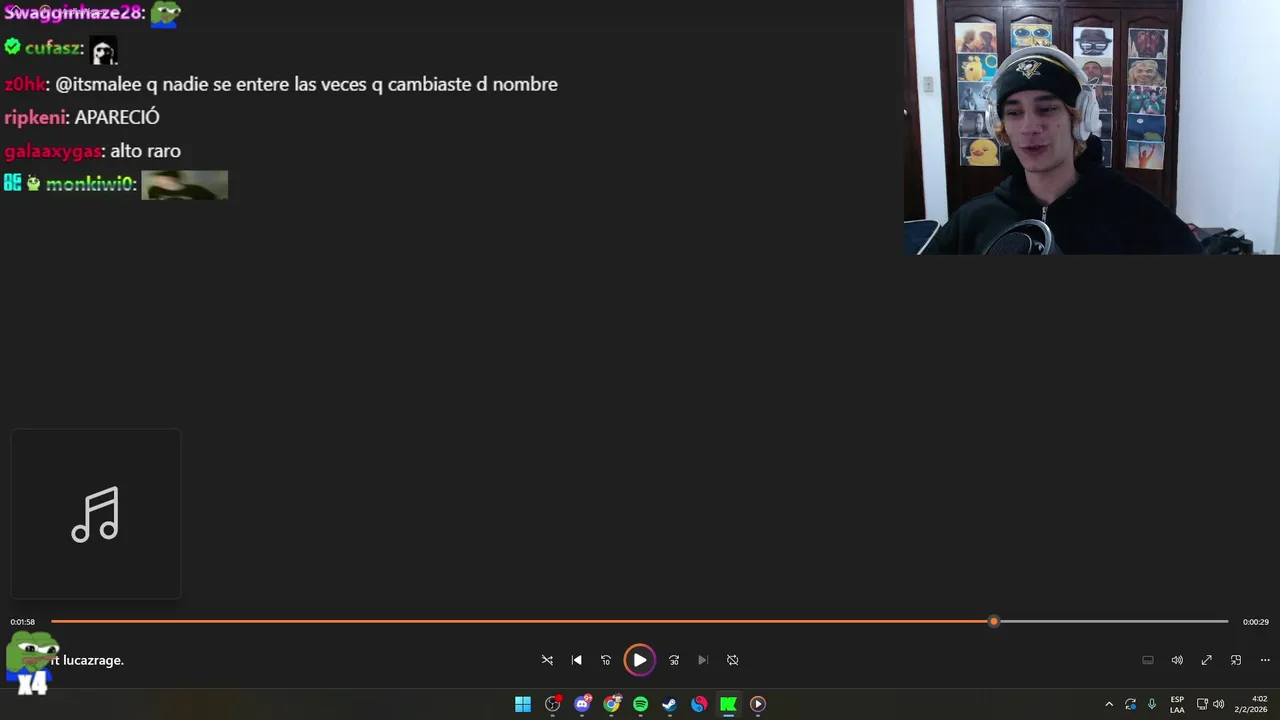
Task: Go to the next track
Action: (703, 660)
